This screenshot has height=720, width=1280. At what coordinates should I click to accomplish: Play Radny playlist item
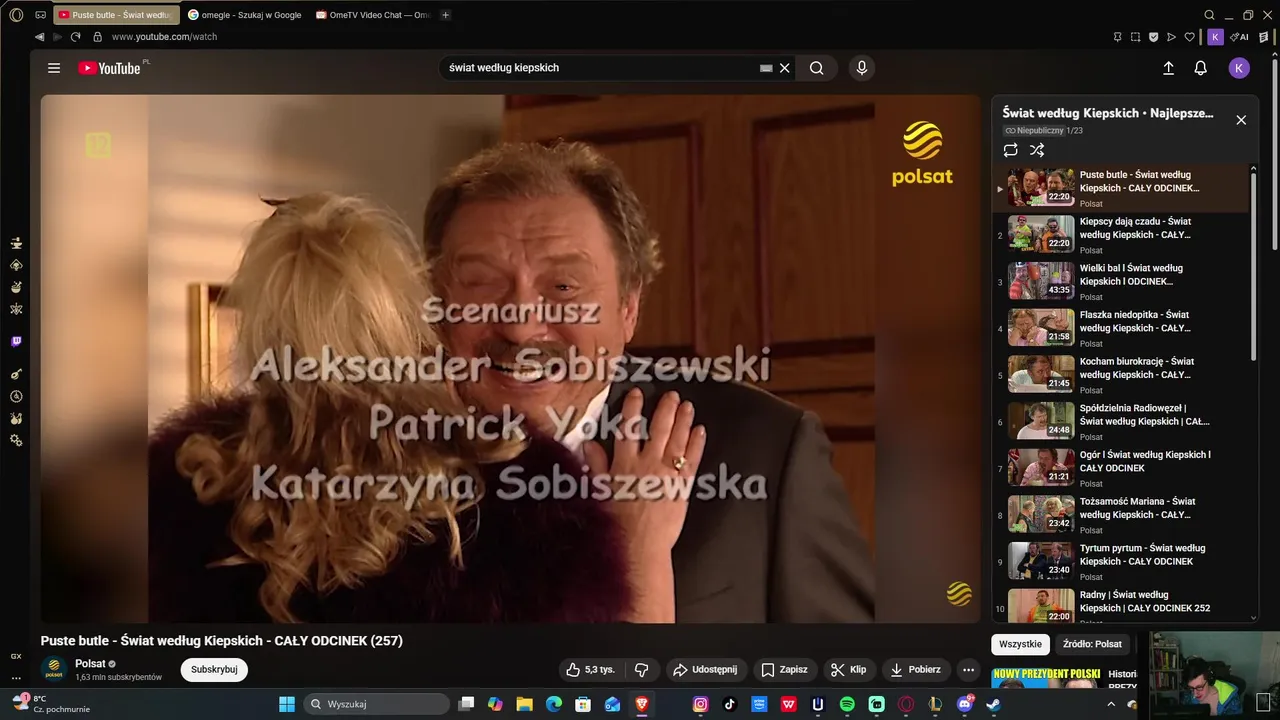coord(1120,605)
